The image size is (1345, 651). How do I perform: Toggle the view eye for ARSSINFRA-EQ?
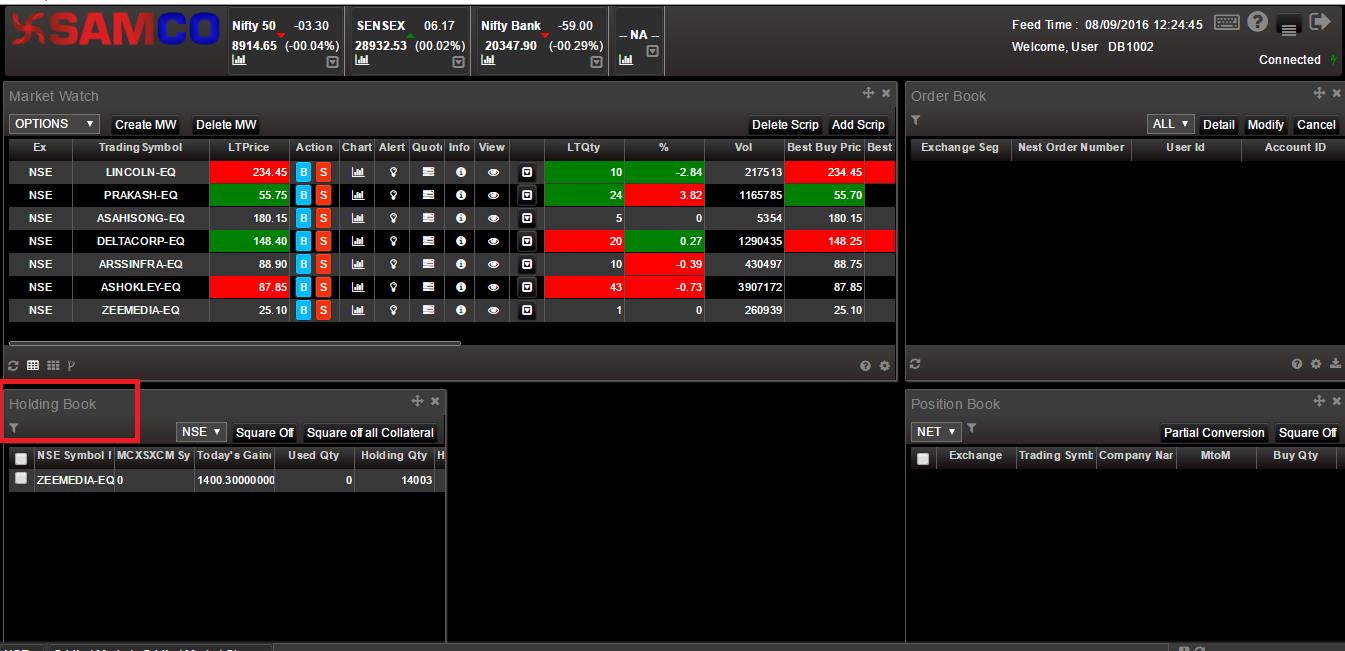pyautogui.click(x=492, y=264)
